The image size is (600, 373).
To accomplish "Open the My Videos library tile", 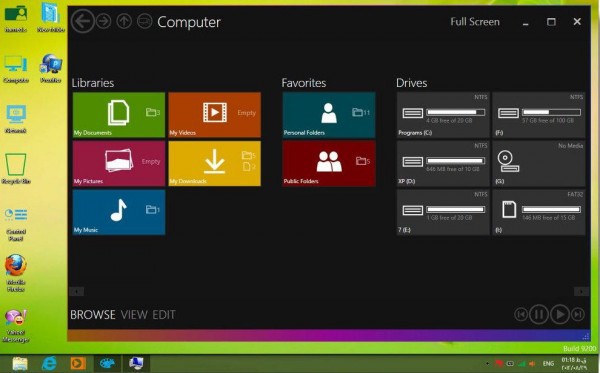I will (x=215, y=115).
